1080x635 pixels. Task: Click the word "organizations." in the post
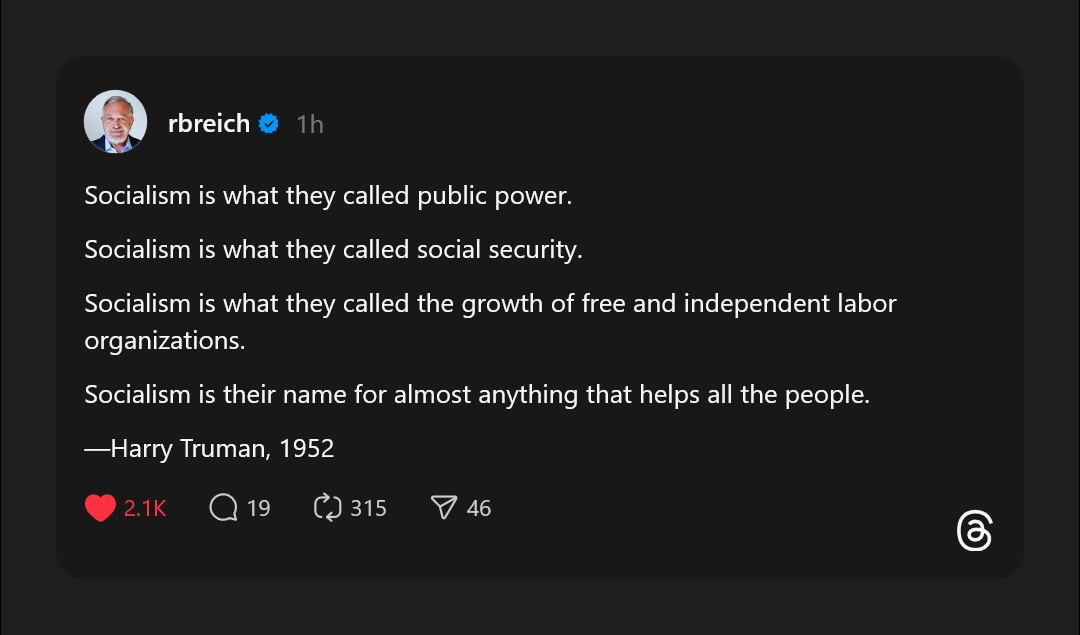pos(164,340)
